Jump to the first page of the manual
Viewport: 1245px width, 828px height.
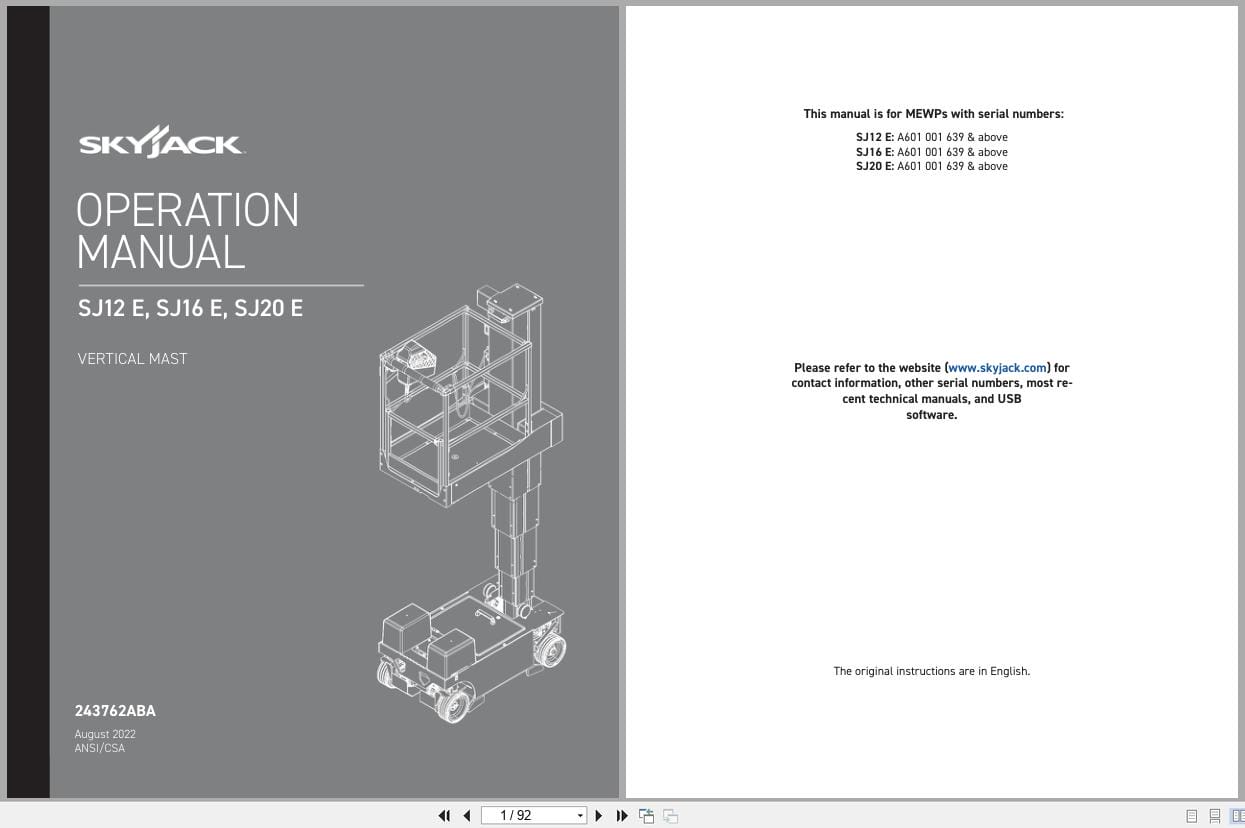pyautogui.click(x=444, y=815)
